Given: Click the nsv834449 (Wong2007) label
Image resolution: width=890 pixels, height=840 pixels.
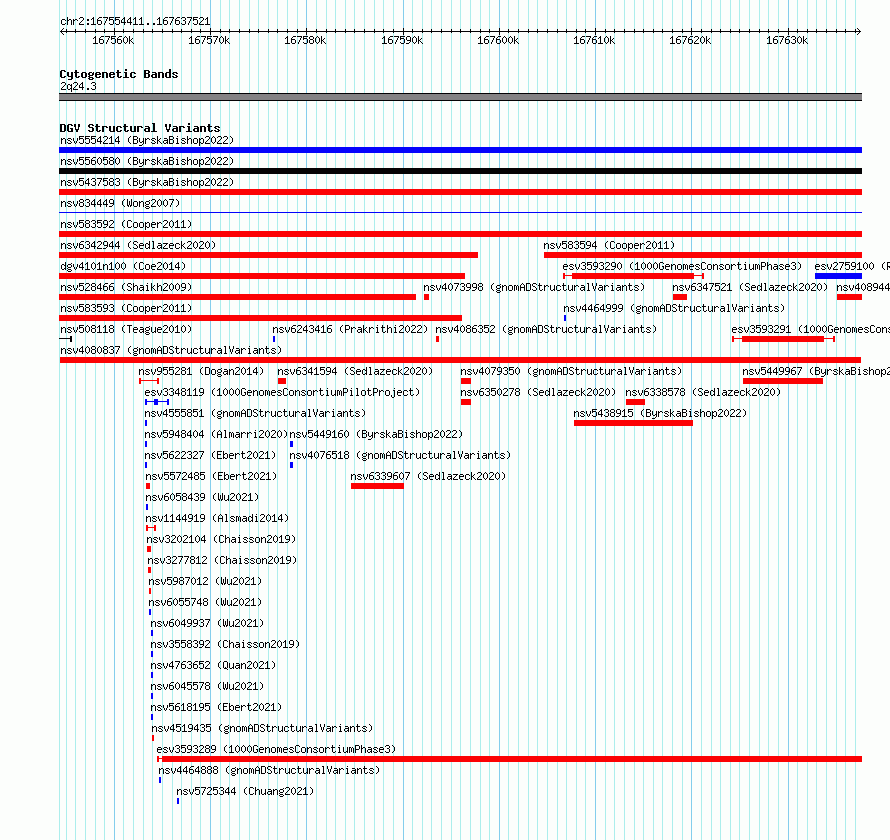Looking at the screenshot, I should tap(120, 203).
